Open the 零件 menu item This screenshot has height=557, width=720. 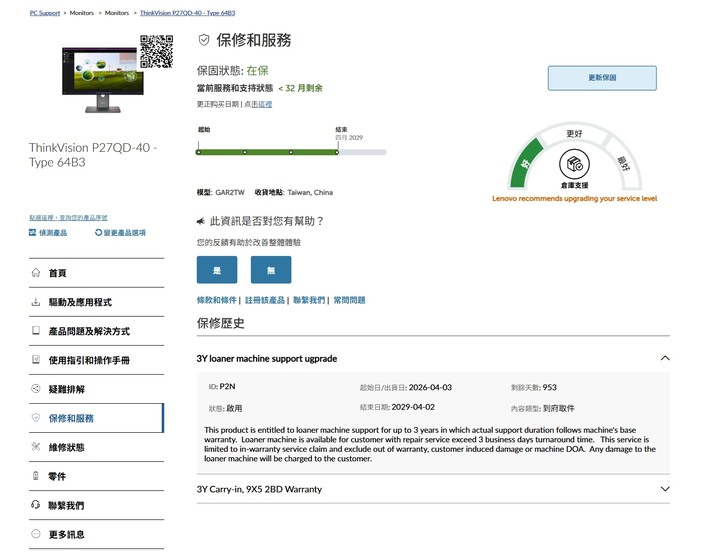(x=96, y=476)
